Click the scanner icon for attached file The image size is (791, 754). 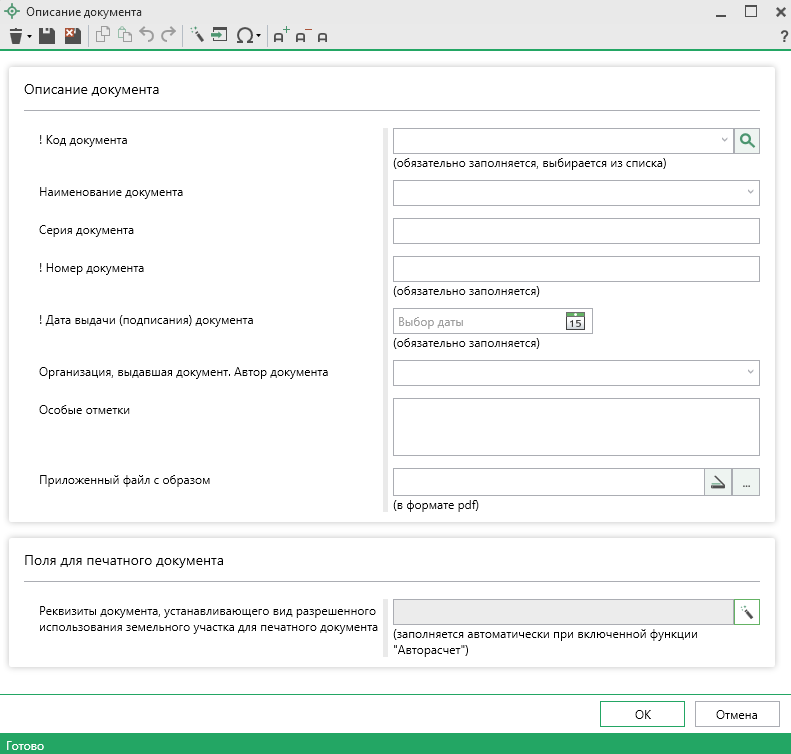tap(718, 482)
